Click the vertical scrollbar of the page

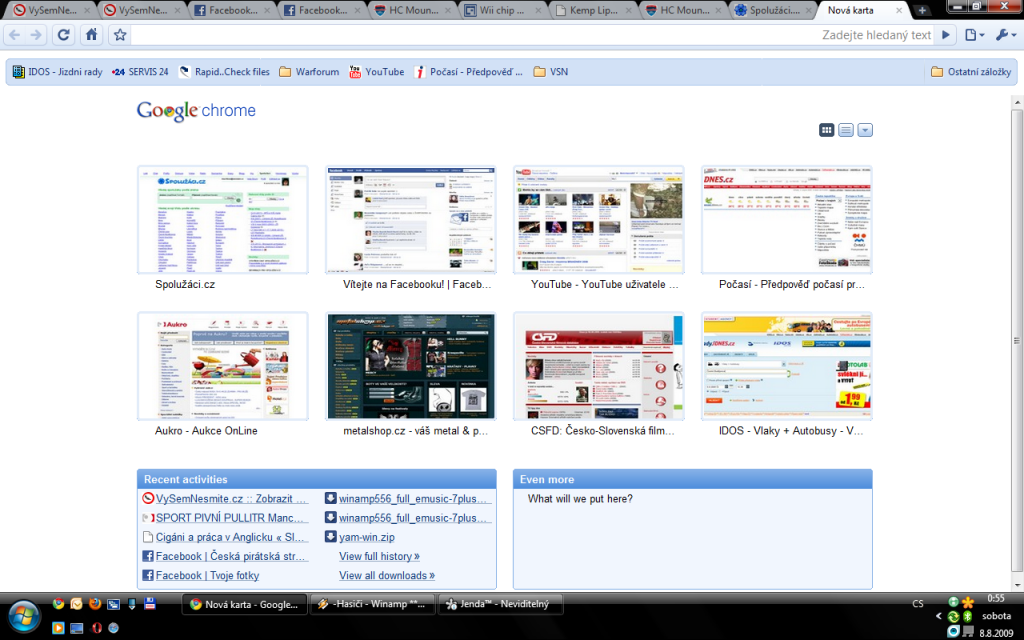1017,342
